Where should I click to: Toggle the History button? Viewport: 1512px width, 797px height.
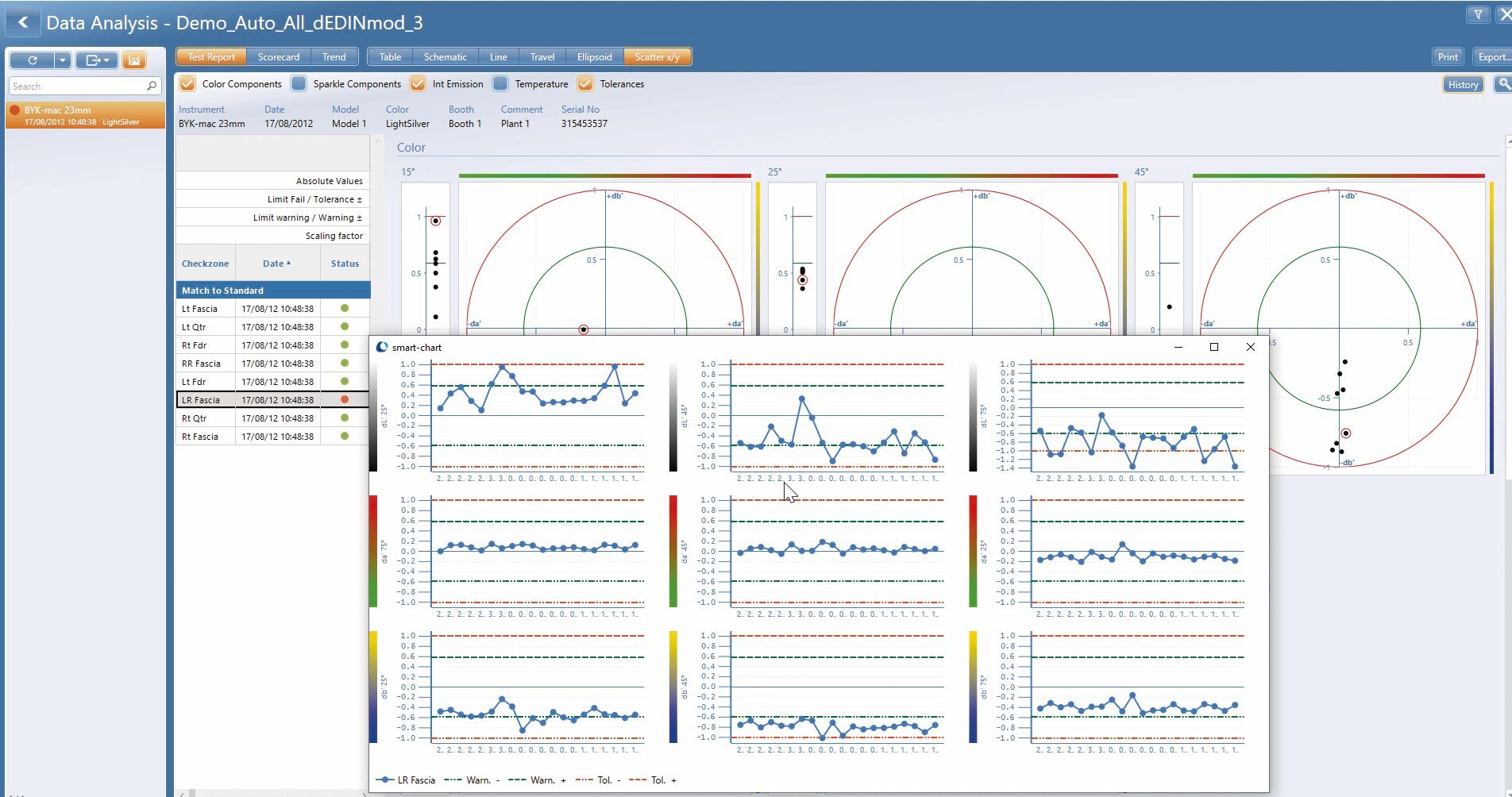[x=1463, y=85]
